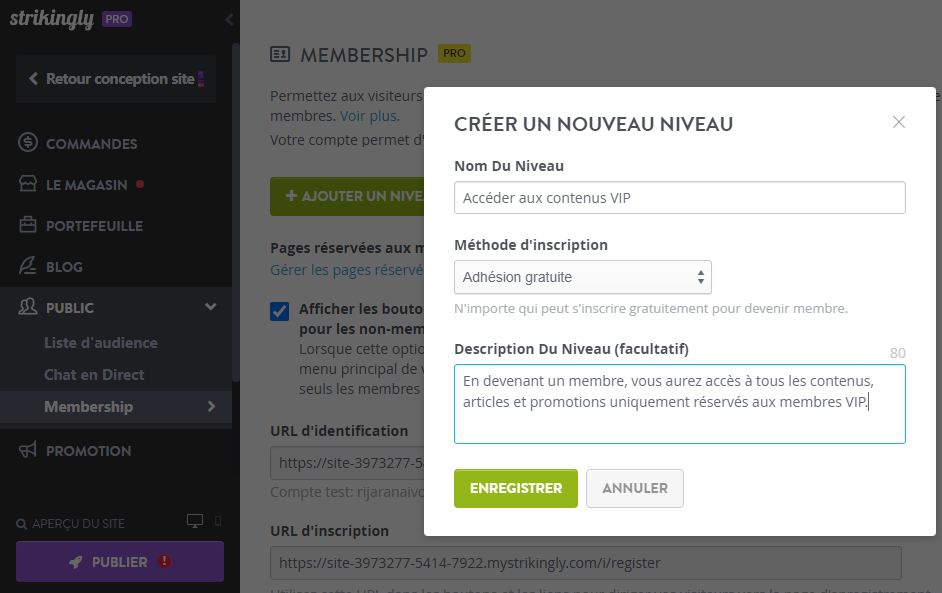Viewport: 942px width, 593px height.
Task: Expand the Membership submenu arrow
Action: (211, 407)
